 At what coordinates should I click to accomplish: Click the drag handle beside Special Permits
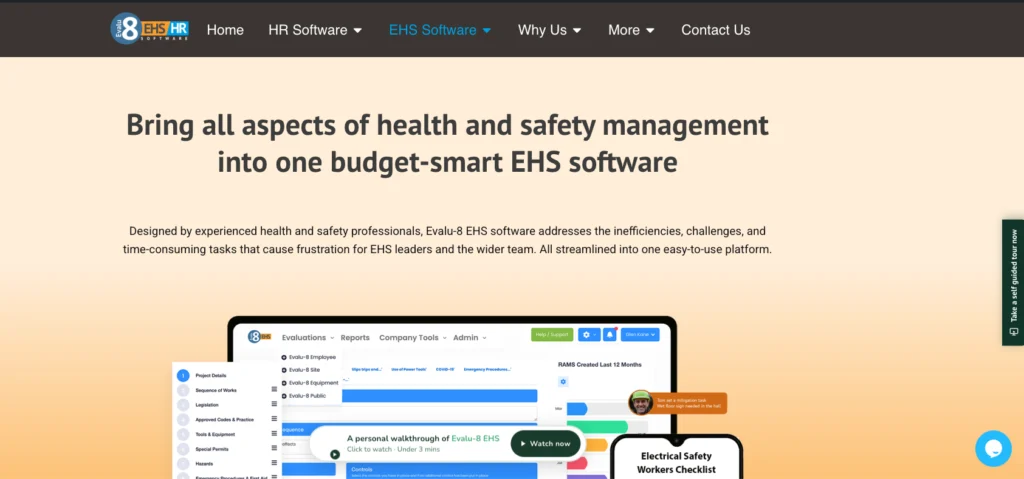(x=274, y=449)
